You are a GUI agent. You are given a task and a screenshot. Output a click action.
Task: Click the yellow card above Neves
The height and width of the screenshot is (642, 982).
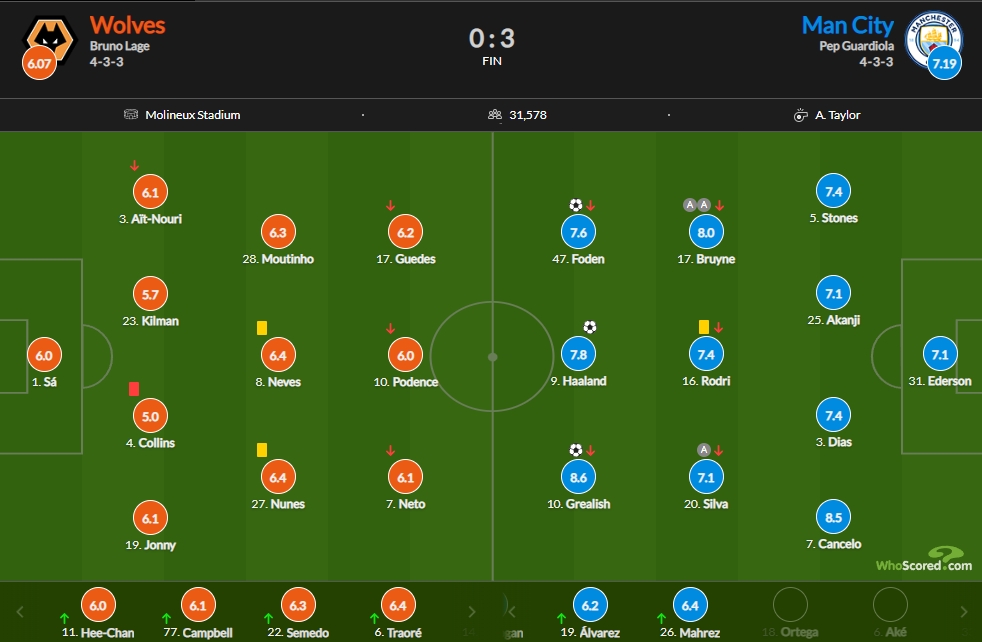(262, 328)
